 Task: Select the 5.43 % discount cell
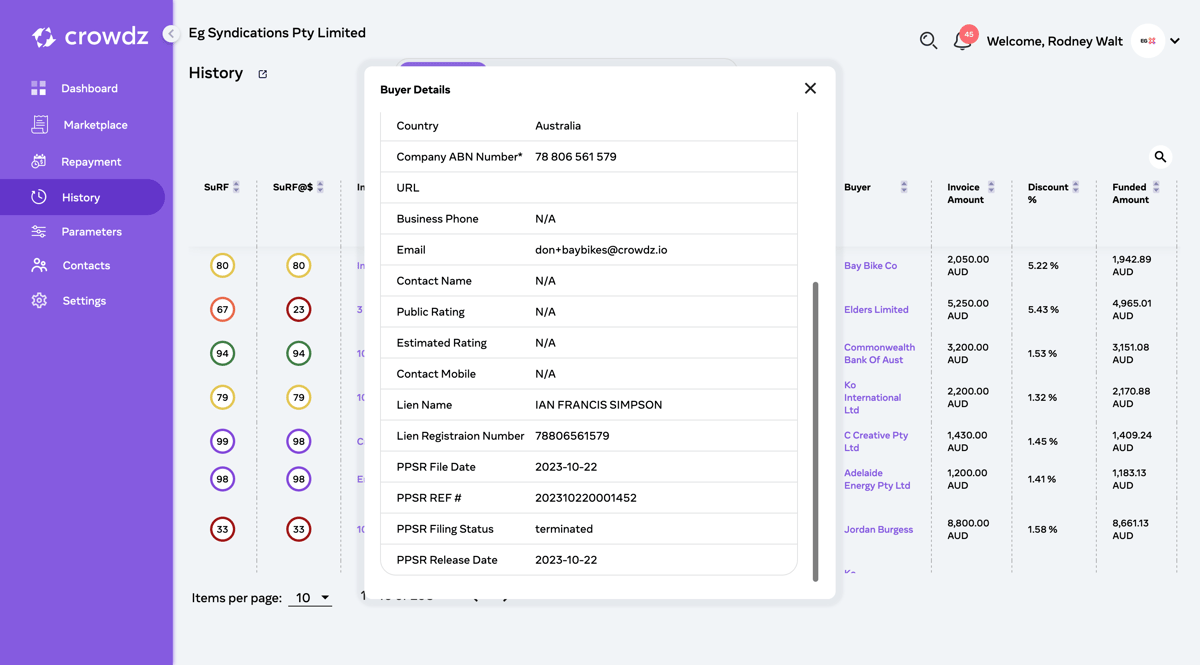1043,310
